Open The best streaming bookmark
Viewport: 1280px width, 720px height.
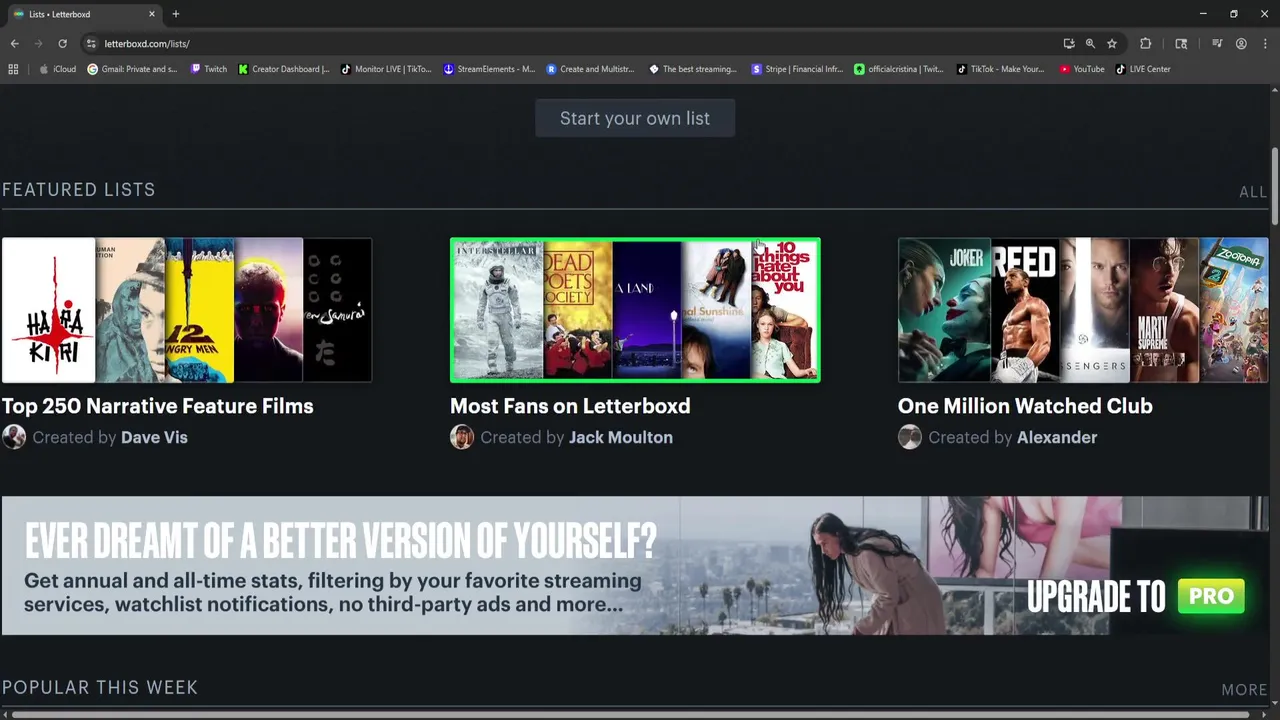coord(693,69)
